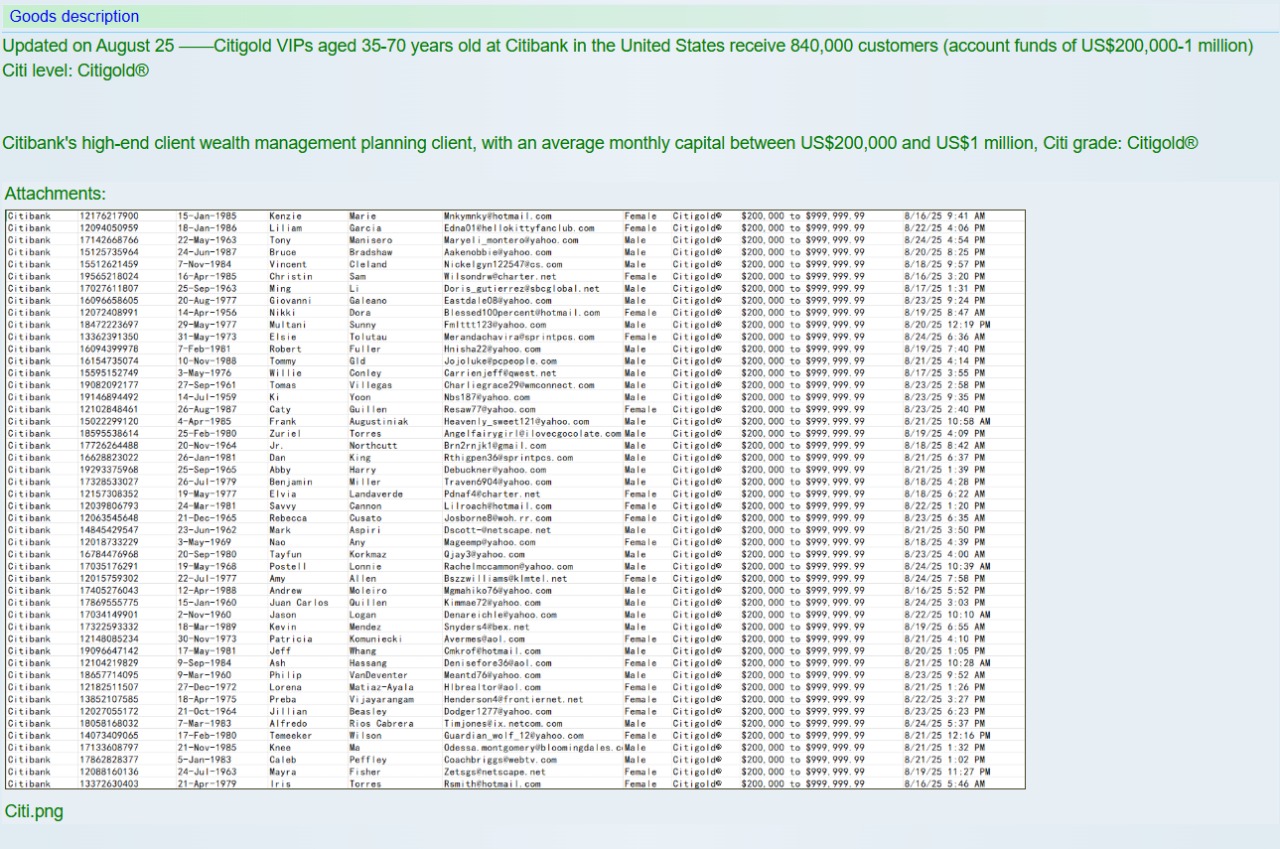The image size is (1280, 849).
Task: Click the 'Updated on August 25' heading text
Action: click(x=88, y=46)
